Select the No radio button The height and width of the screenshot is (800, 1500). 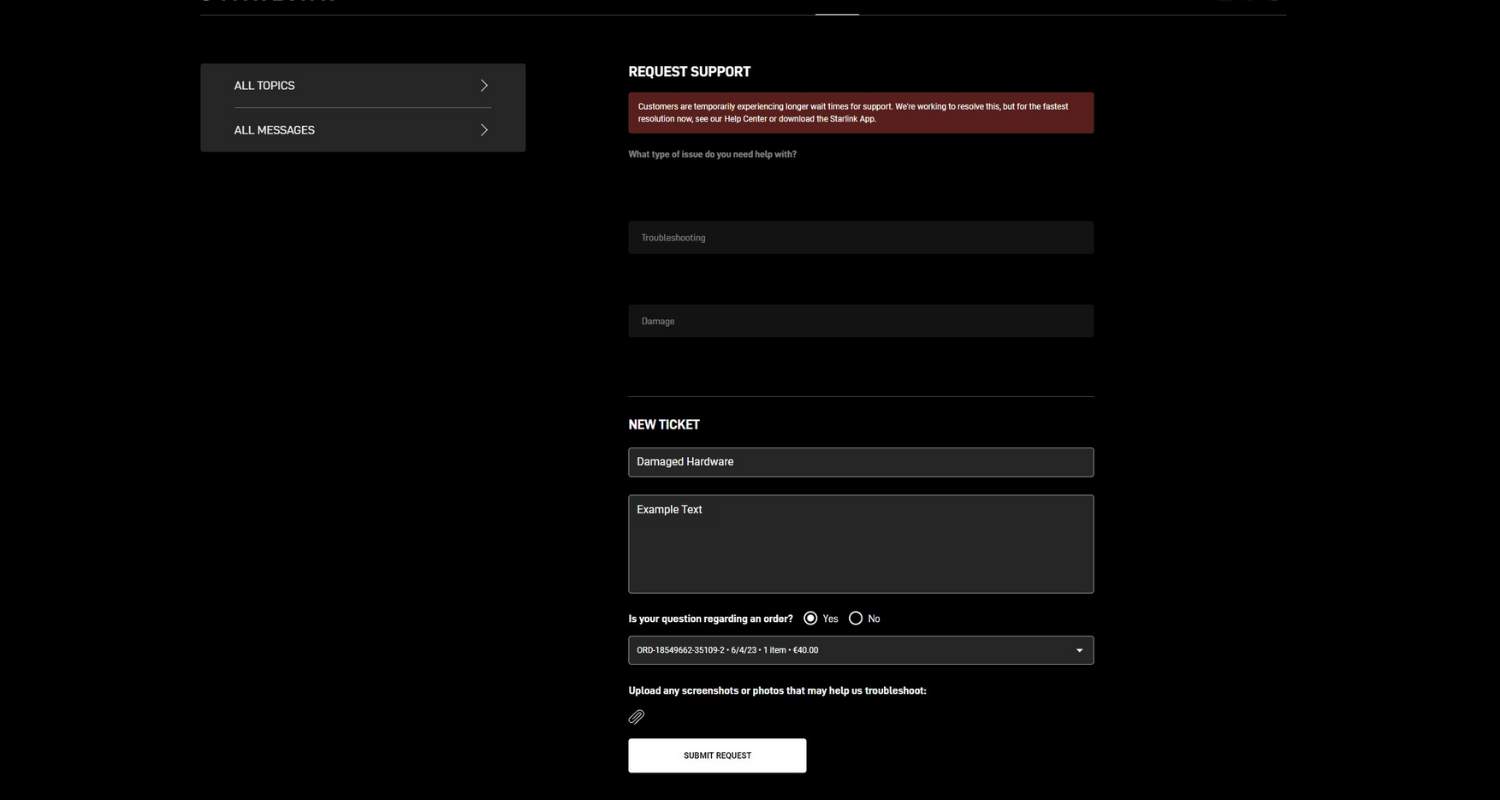click(x=855, y=619)
